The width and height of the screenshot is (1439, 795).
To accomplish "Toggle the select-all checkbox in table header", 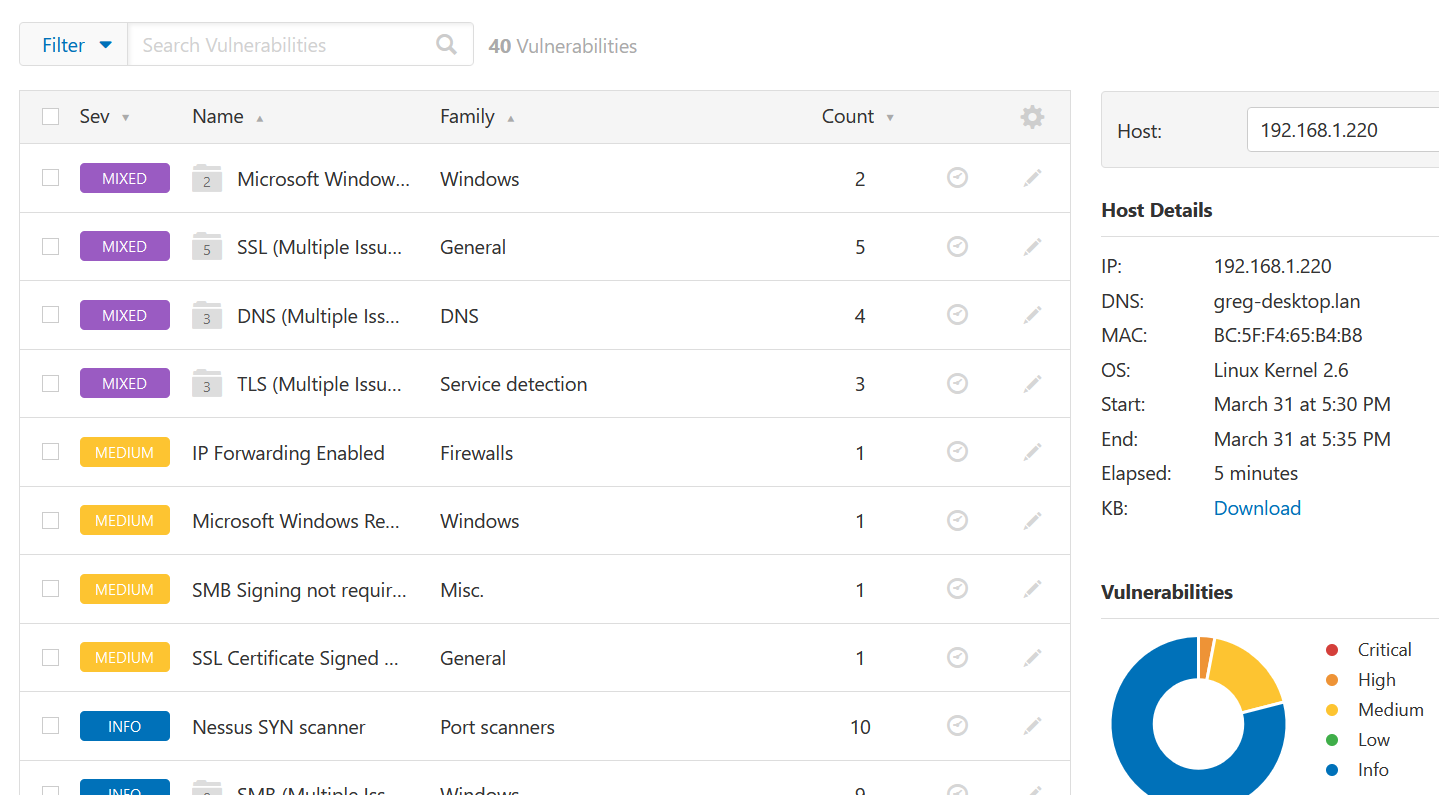I will tap(51, 117).
